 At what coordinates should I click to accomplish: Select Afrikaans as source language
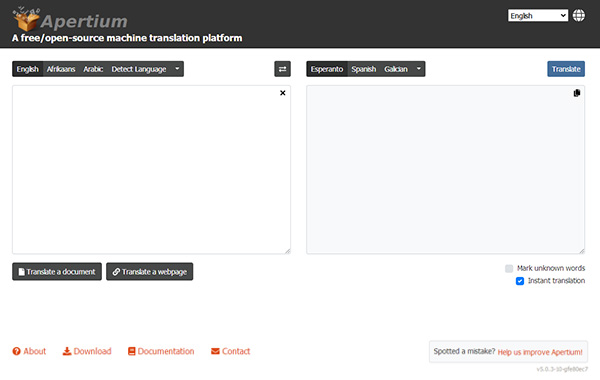coord(61,69)
